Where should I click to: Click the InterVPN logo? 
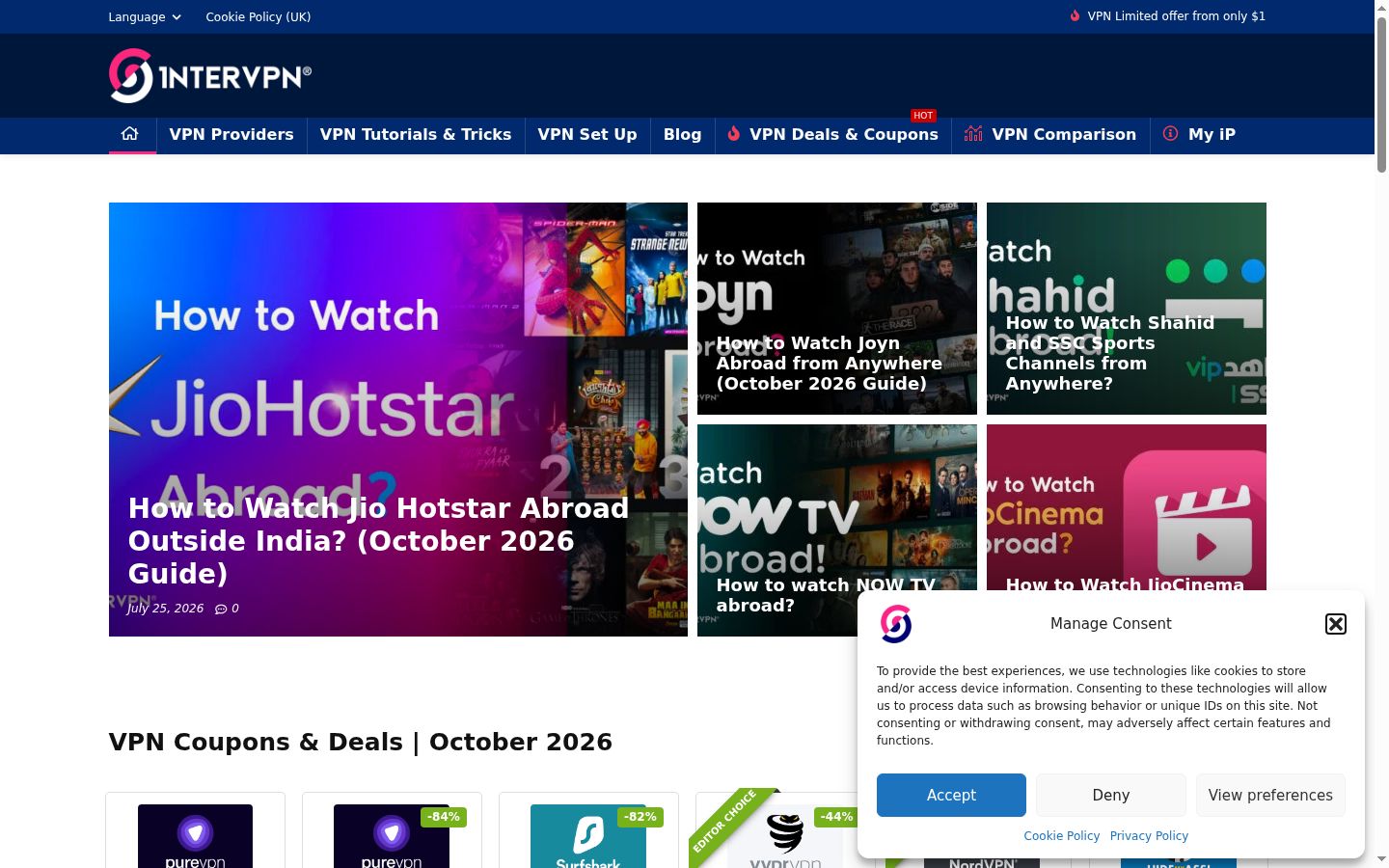coord(210,75)
